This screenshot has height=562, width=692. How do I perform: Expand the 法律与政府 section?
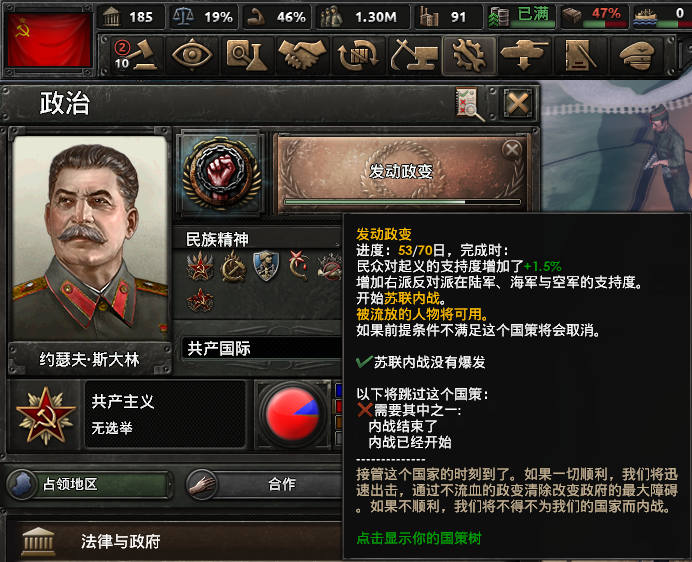pos(172,541)
